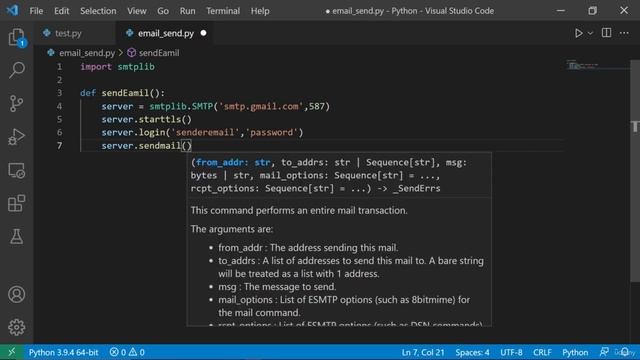This screenshot has height=360, width=640.
Task: Open the Source Control view
Action: tap(16, 104)
